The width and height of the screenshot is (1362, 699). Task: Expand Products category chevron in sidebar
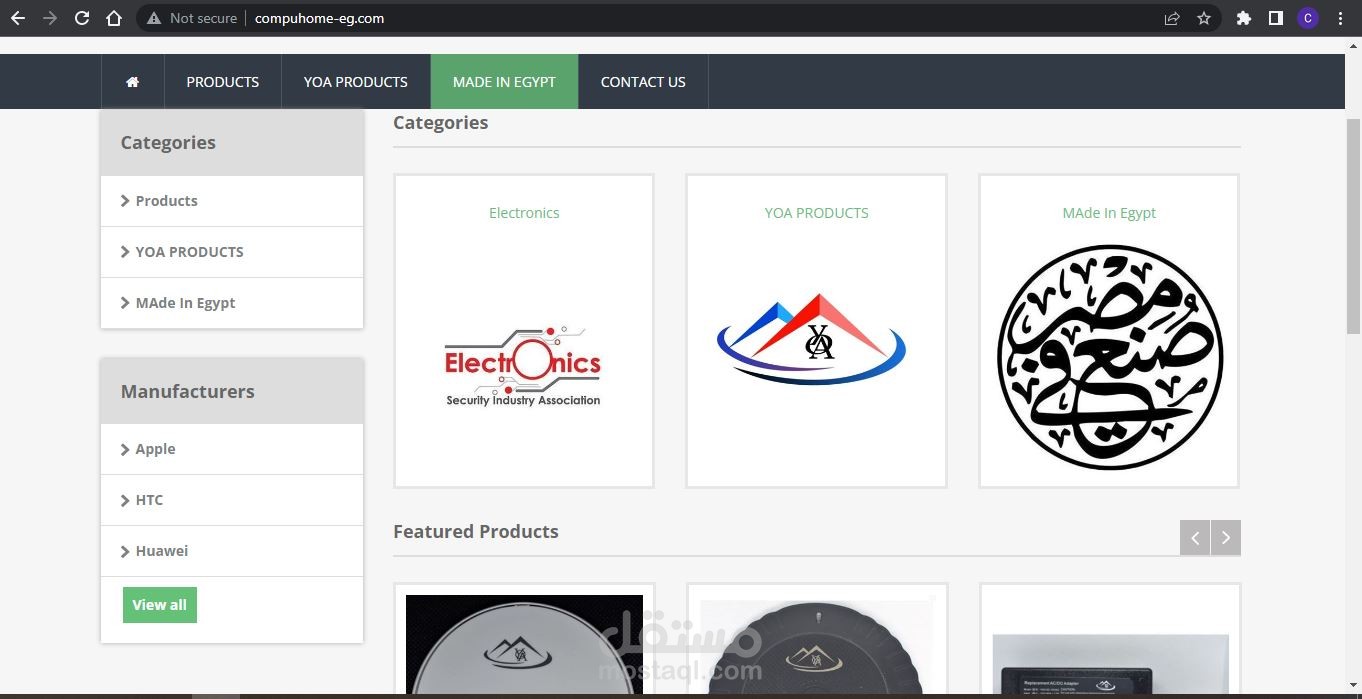click(x=125, y=201)
